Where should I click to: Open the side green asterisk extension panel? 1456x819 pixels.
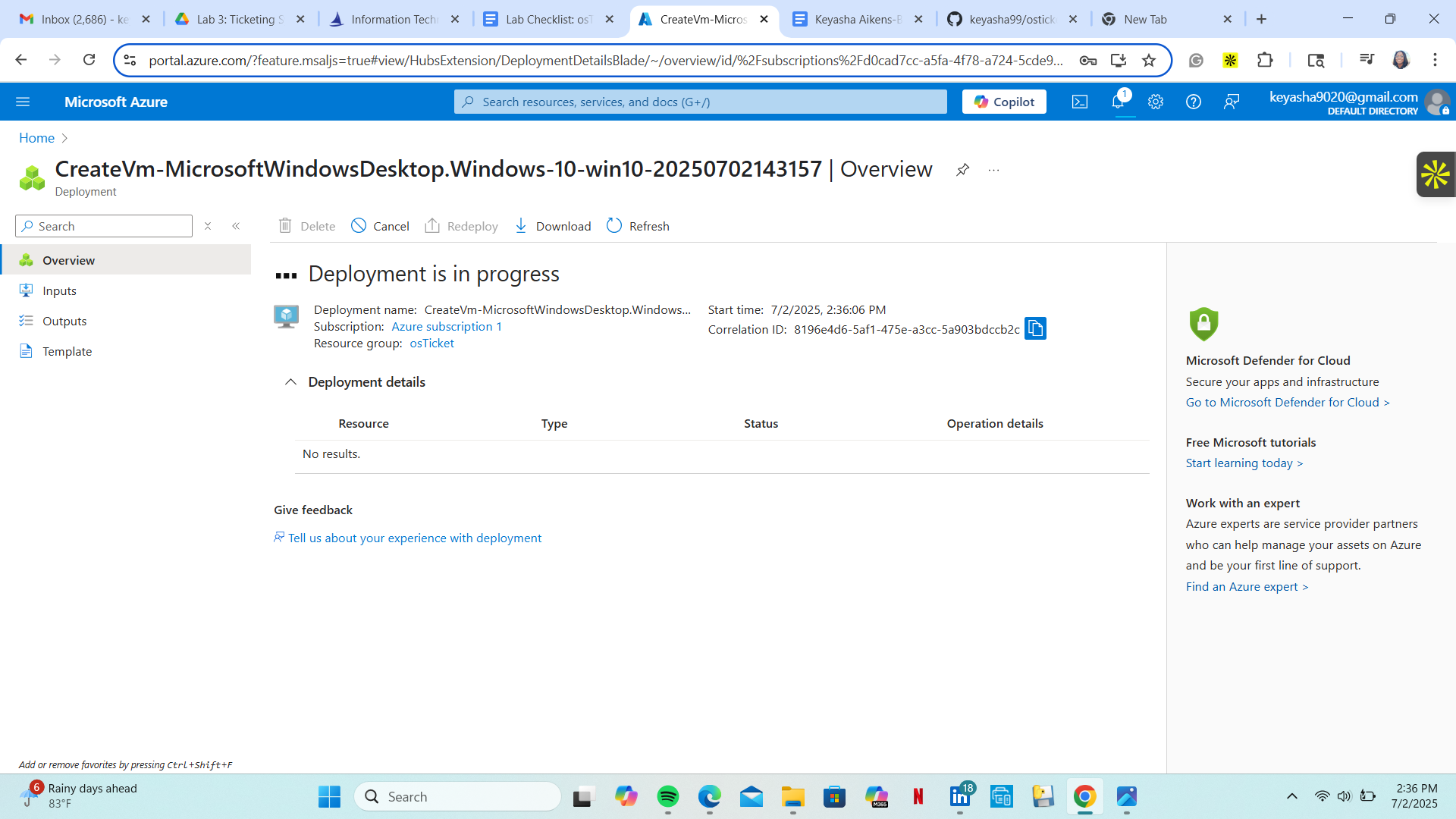click(x=1436, y=174)
